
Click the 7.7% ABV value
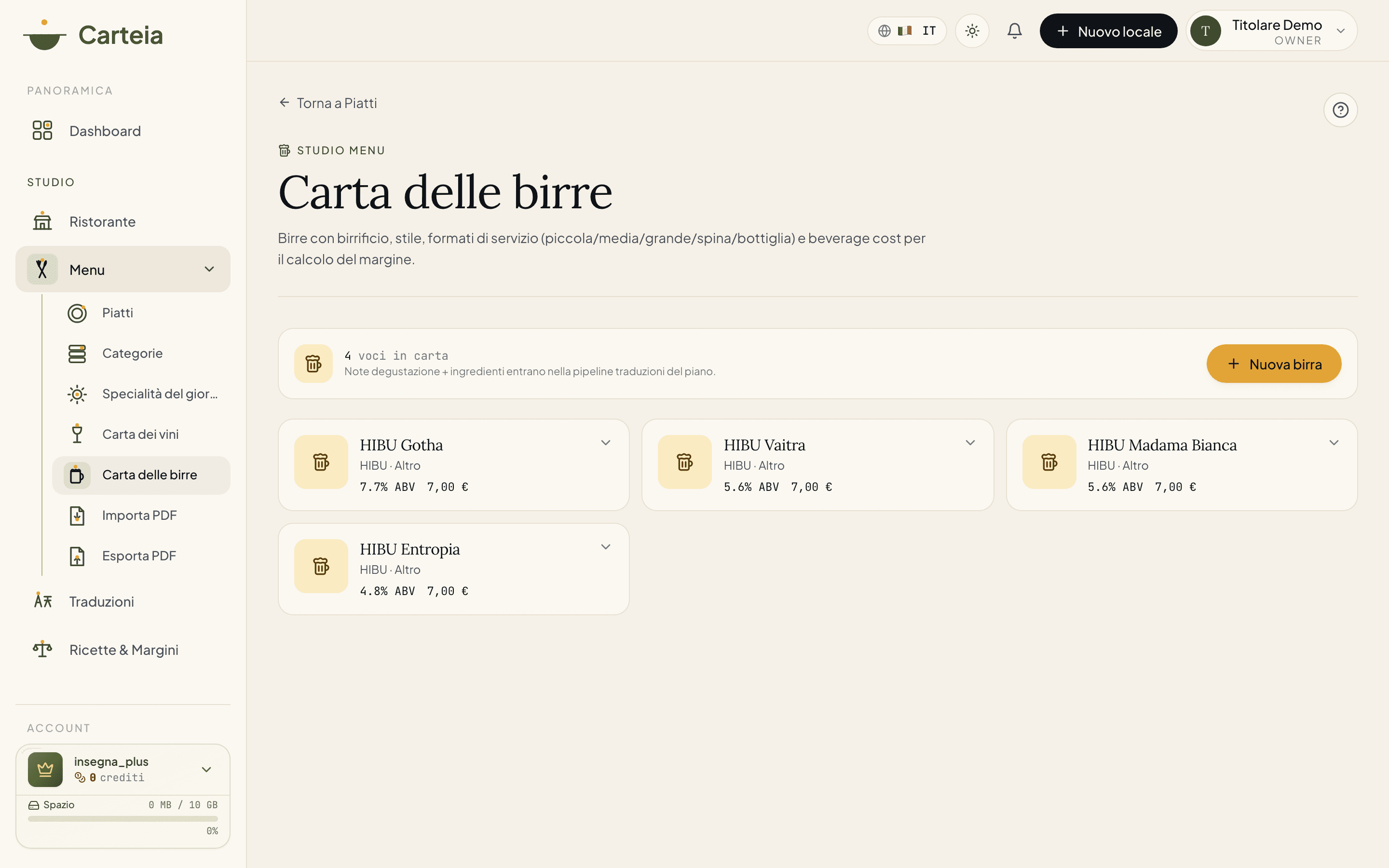click(x=387, y=487)
